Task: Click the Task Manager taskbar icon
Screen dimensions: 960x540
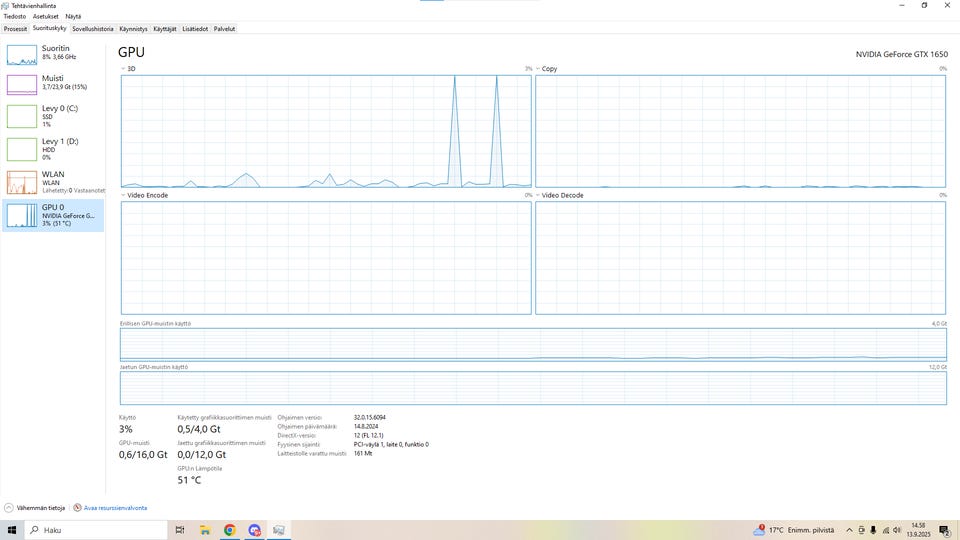Action: click(x=279, y=530)
